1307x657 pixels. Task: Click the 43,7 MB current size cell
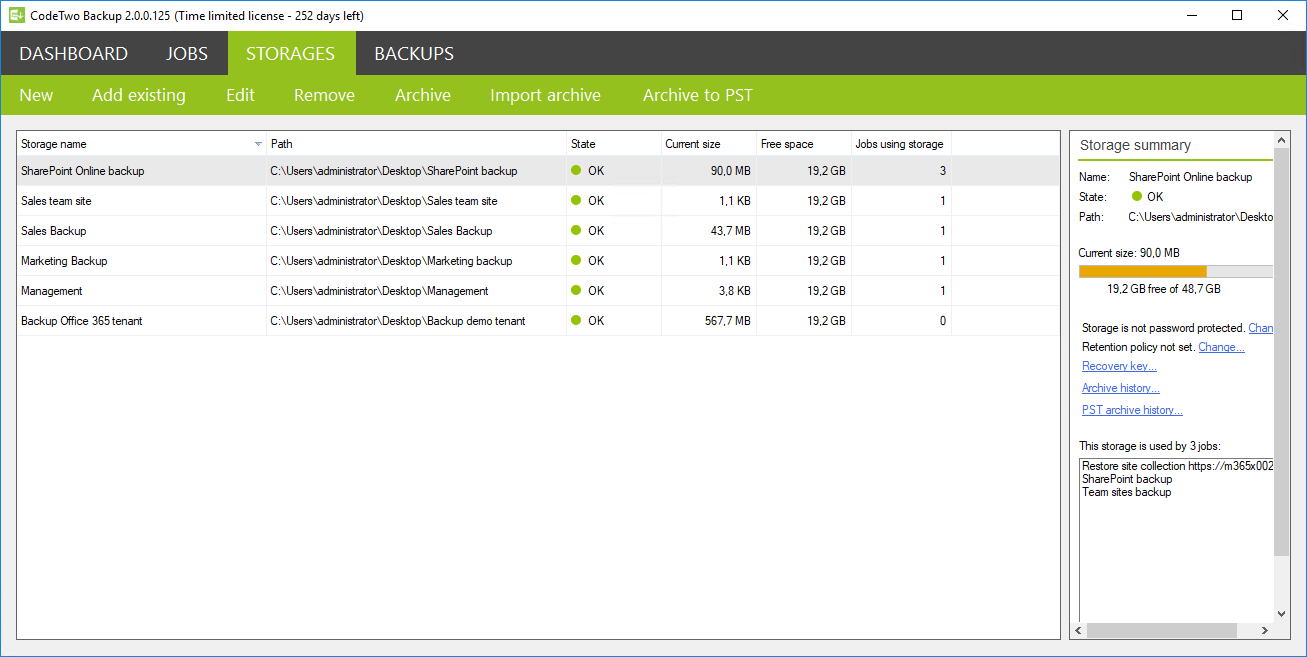point(730,231)
